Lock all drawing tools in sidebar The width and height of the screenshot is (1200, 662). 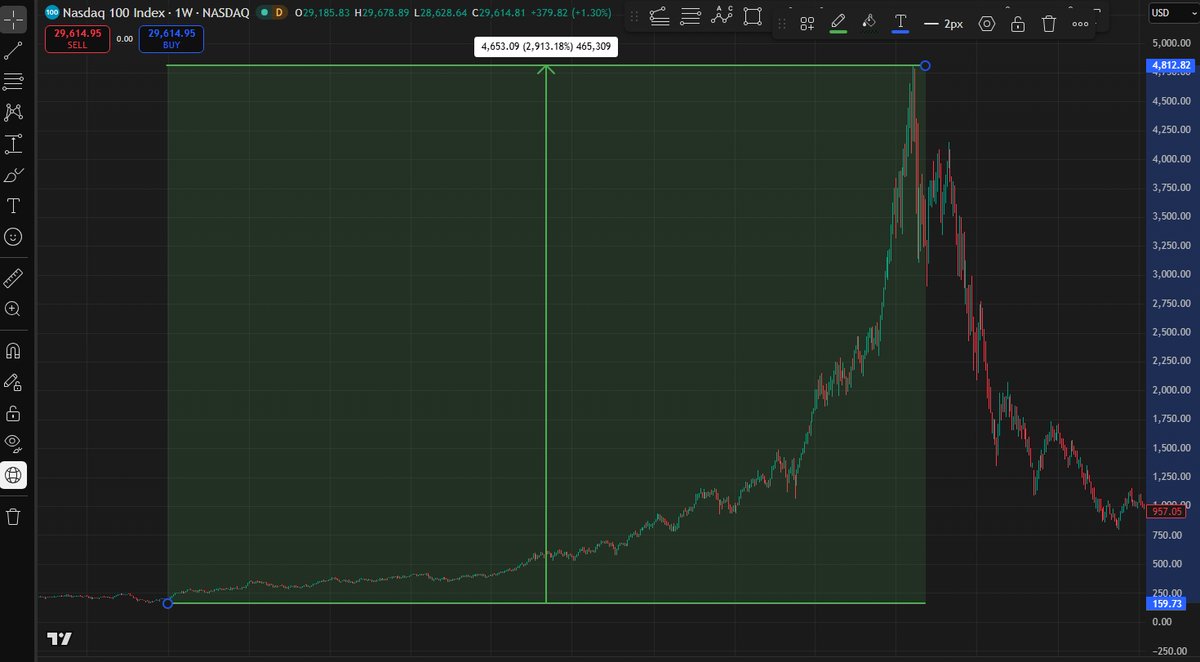14,413
